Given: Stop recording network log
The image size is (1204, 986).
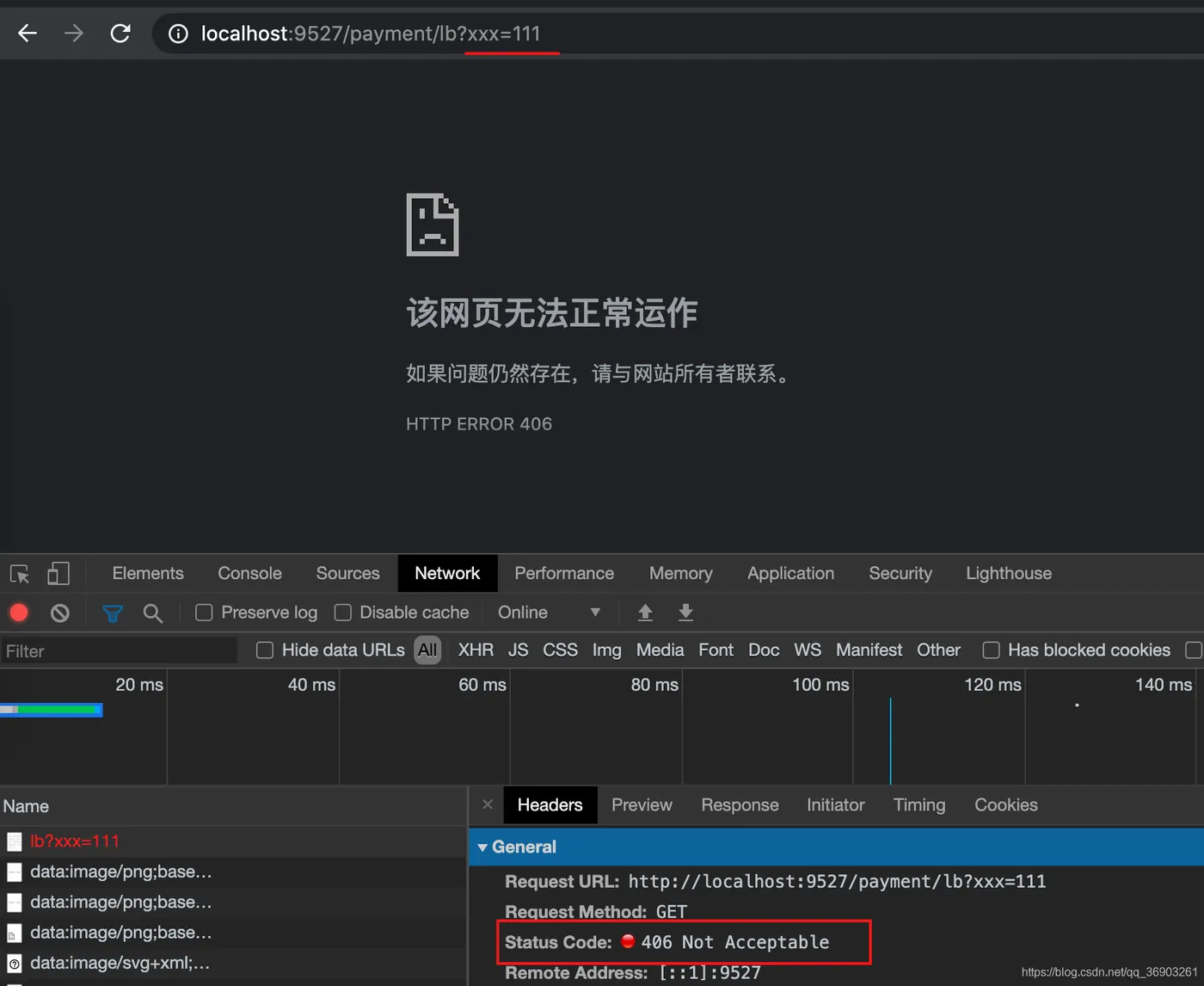Looking at the screenshot, I should pos(19,613).
